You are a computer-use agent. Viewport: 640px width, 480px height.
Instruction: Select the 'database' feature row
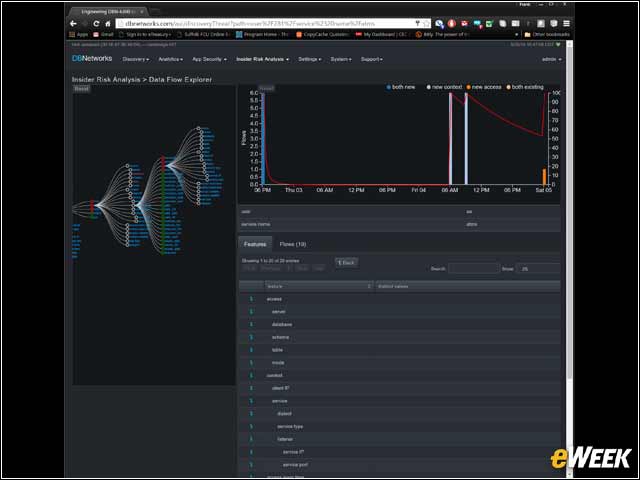click(400, 324)
